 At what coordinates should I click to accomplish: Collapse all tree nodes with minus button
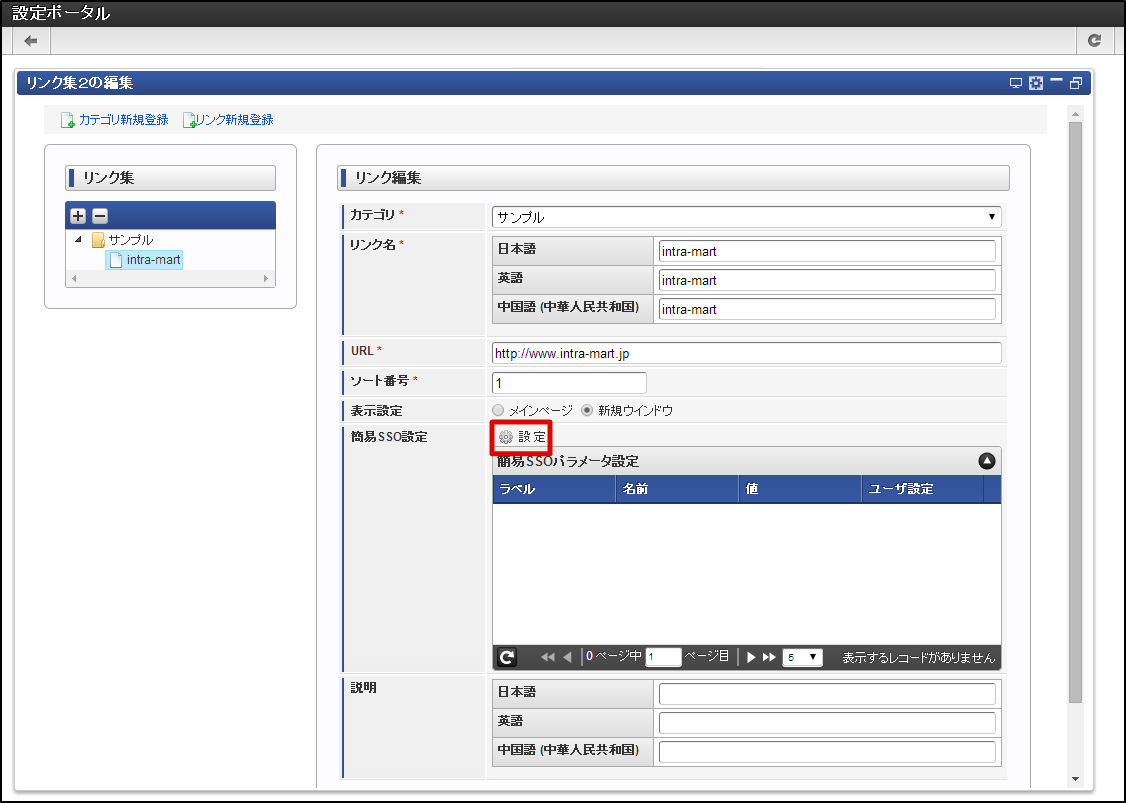[100, 215]
